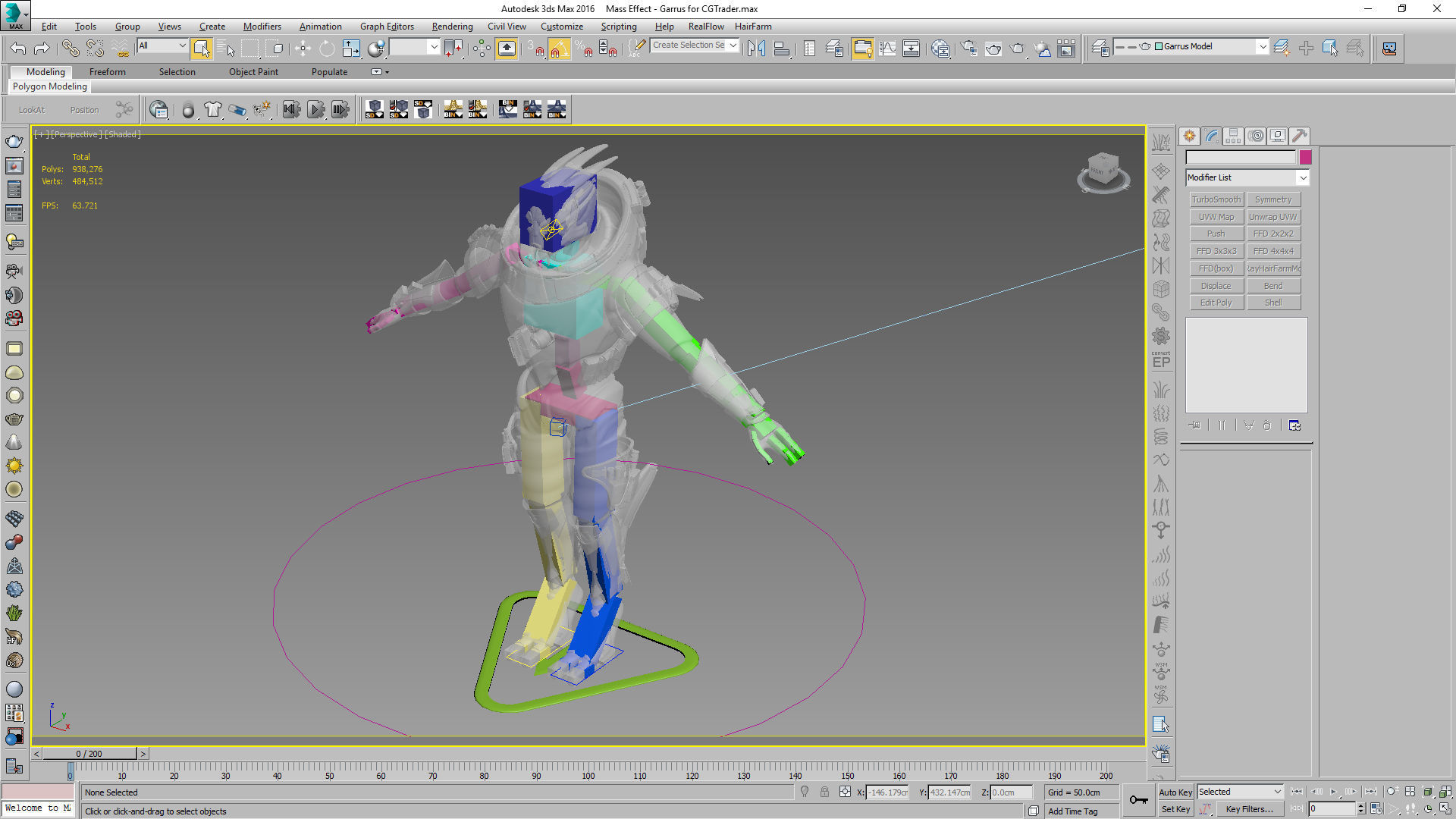Open the Curve Editor icon
This screenshot has height=819, width=1456.
click(887, 49)
